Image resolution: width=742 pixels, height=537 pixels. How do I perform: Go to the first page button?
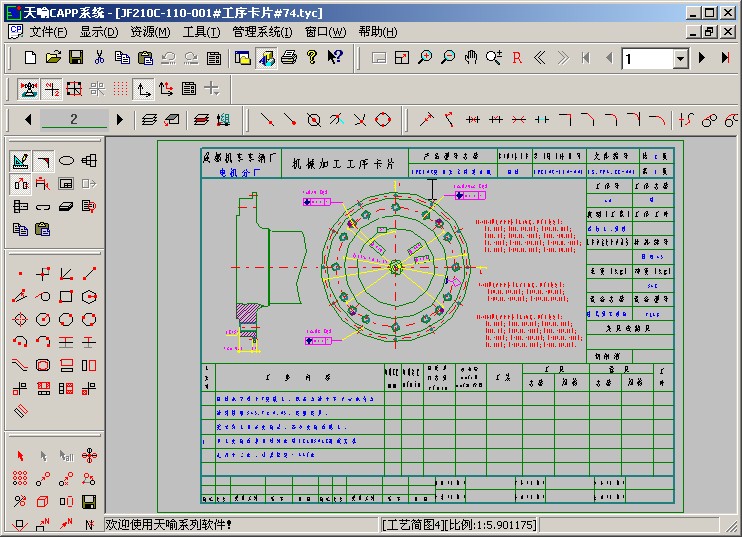586,58
